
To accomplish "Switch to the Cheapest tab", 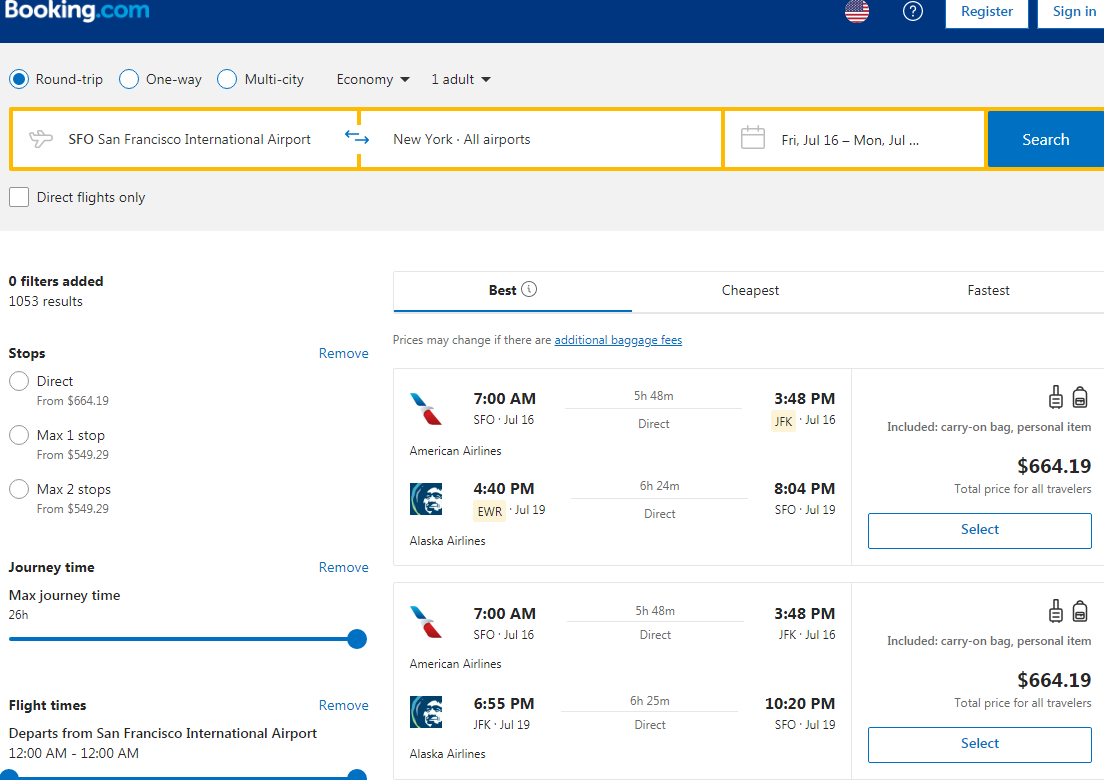I will pos(750,290).
